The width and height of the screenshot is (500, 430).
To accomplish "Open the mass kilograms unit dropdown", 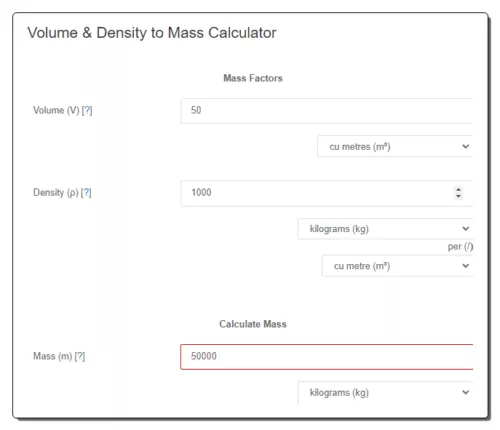I will tap(385, 392).
